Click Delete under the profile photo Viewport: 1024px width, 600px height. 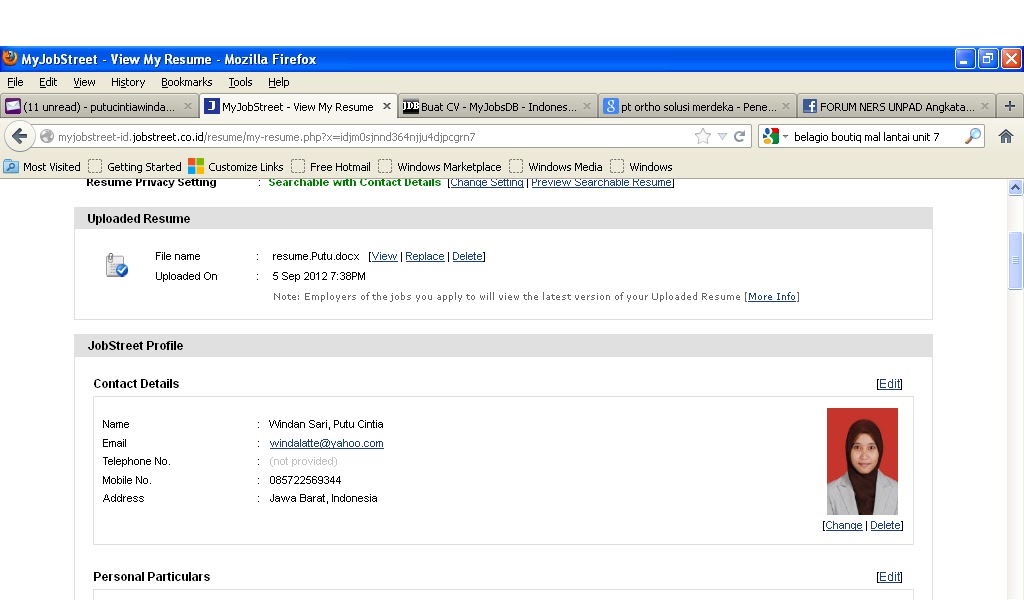(885, 525)
